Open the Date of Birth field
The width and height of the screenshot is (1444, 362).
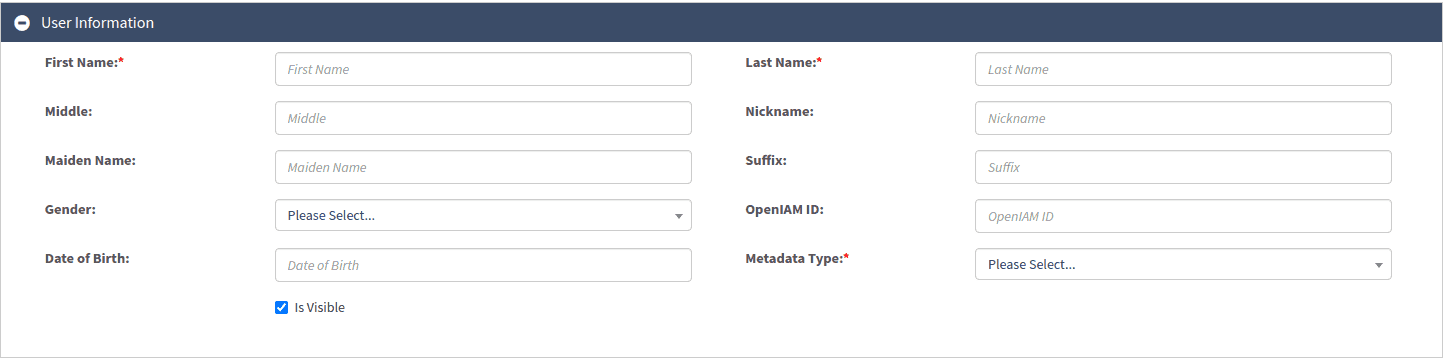483,265
